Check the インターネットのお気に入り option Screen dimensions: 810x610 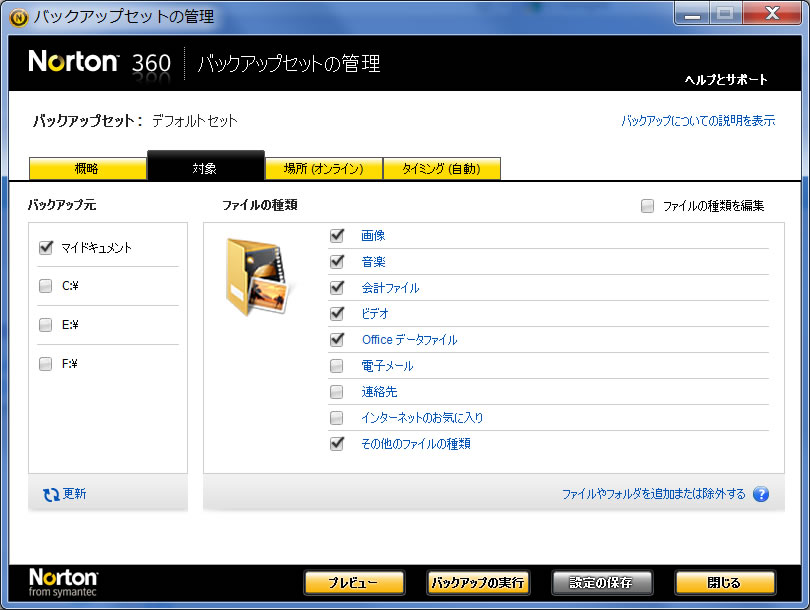(x=337, y=418)
